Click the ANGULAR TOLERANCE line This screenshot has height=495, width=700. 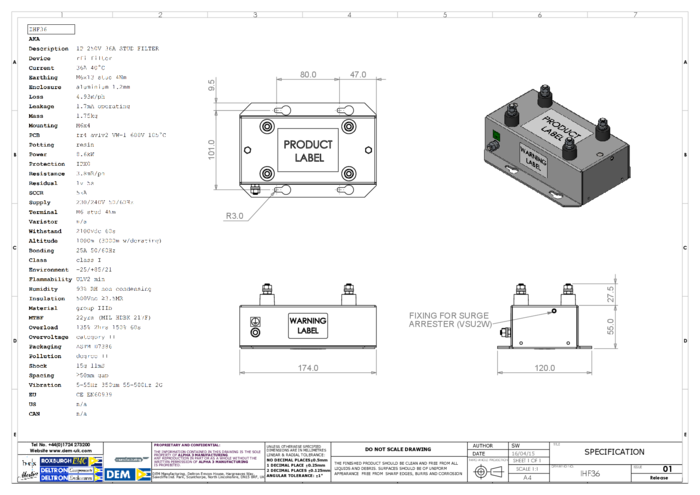[295, 476]
